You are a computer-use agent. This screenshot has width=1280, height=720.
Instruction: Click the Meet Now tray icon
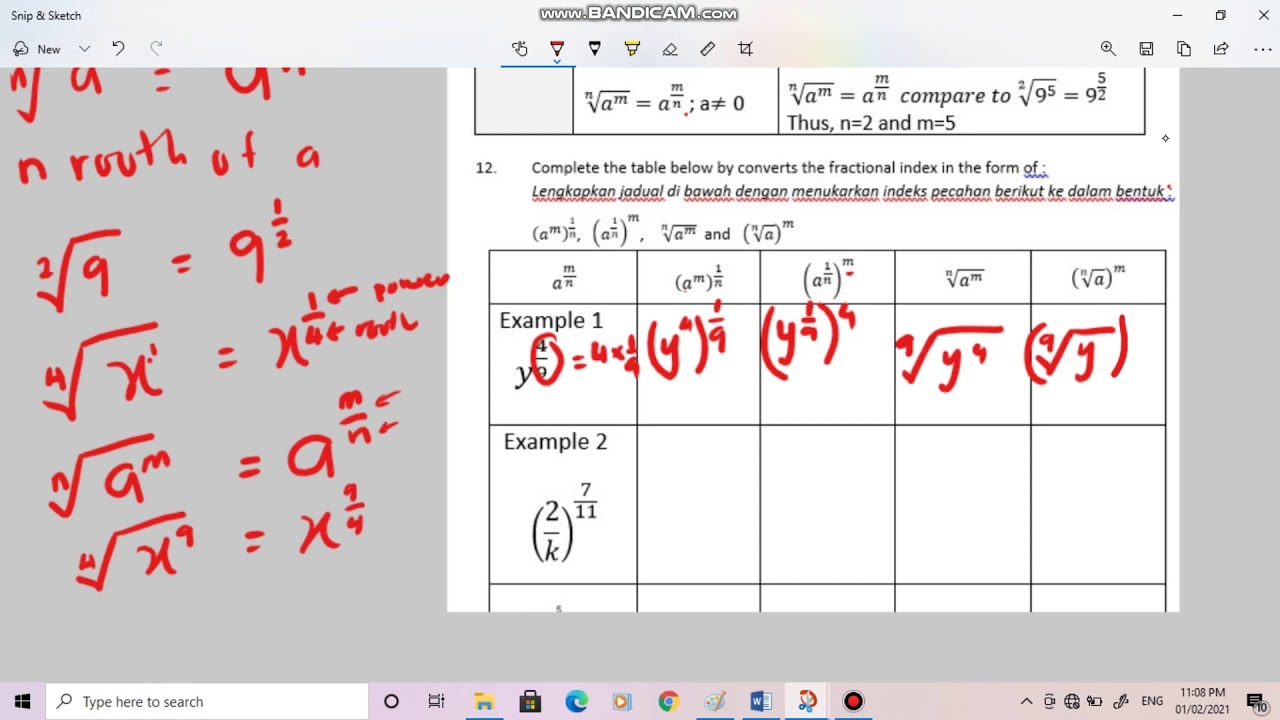pyautogui.click(x=1049, y=701)
